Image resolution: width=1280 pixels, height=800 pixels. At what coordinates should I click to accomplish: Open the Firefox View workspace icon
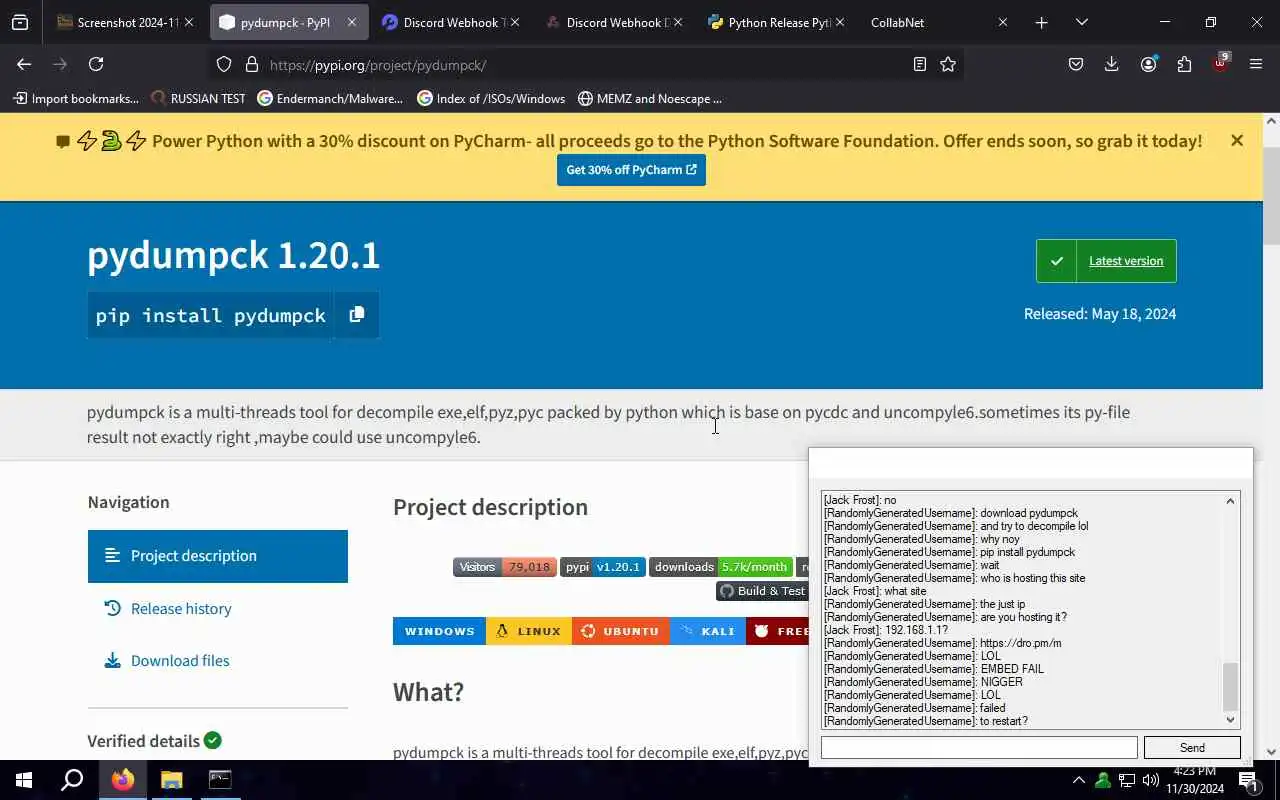point(20,22)
